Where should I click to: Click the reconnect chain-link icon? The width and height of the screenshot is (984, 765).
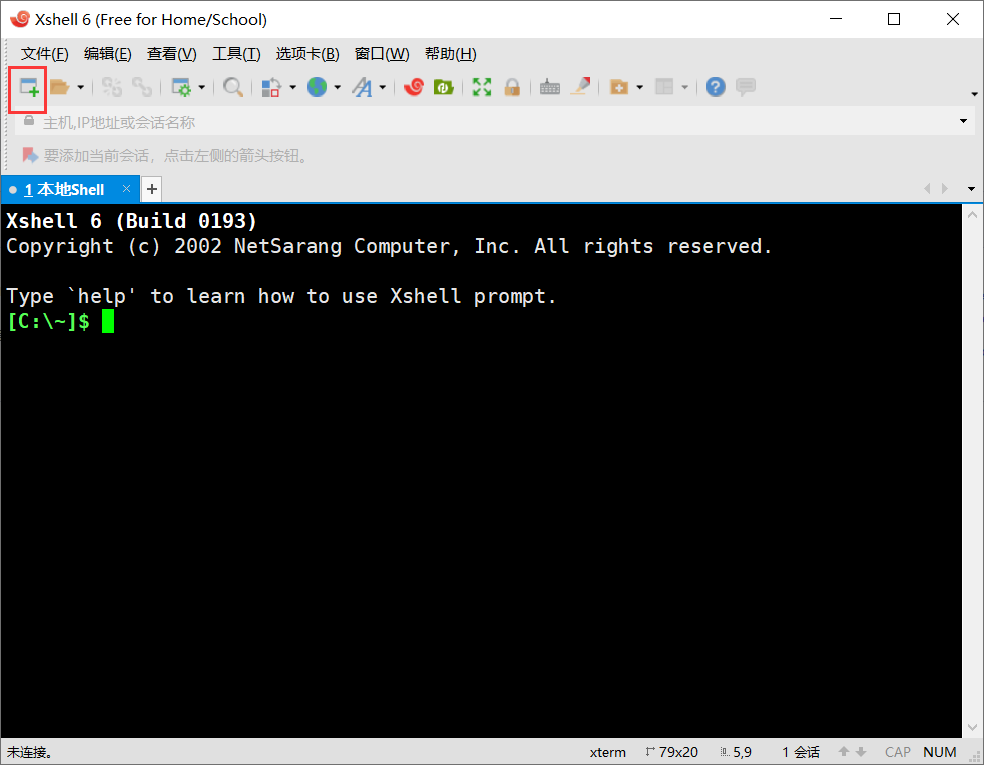pos(142,87)
